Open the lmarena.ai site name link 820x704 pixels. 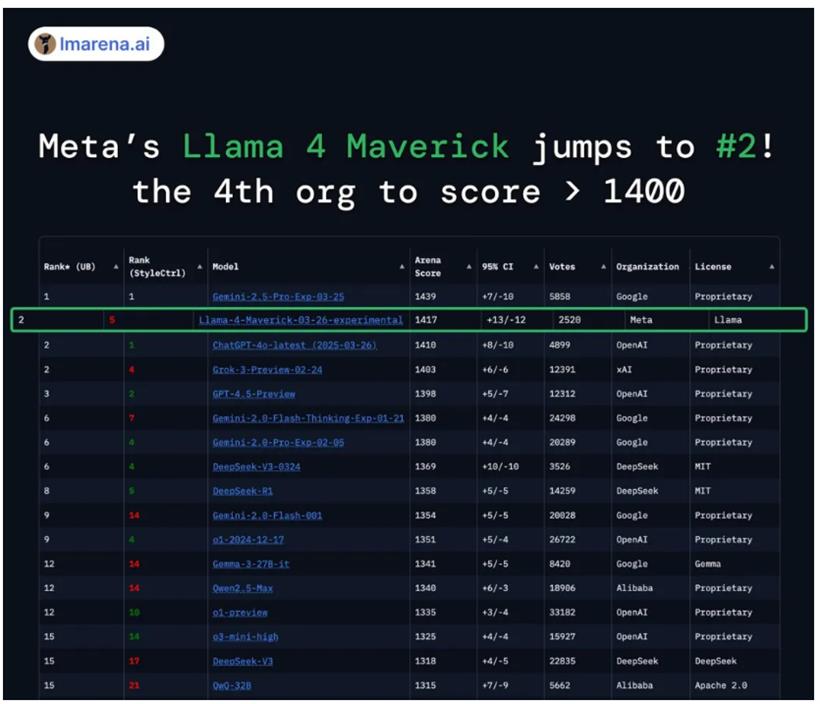[x=105, y=44]
